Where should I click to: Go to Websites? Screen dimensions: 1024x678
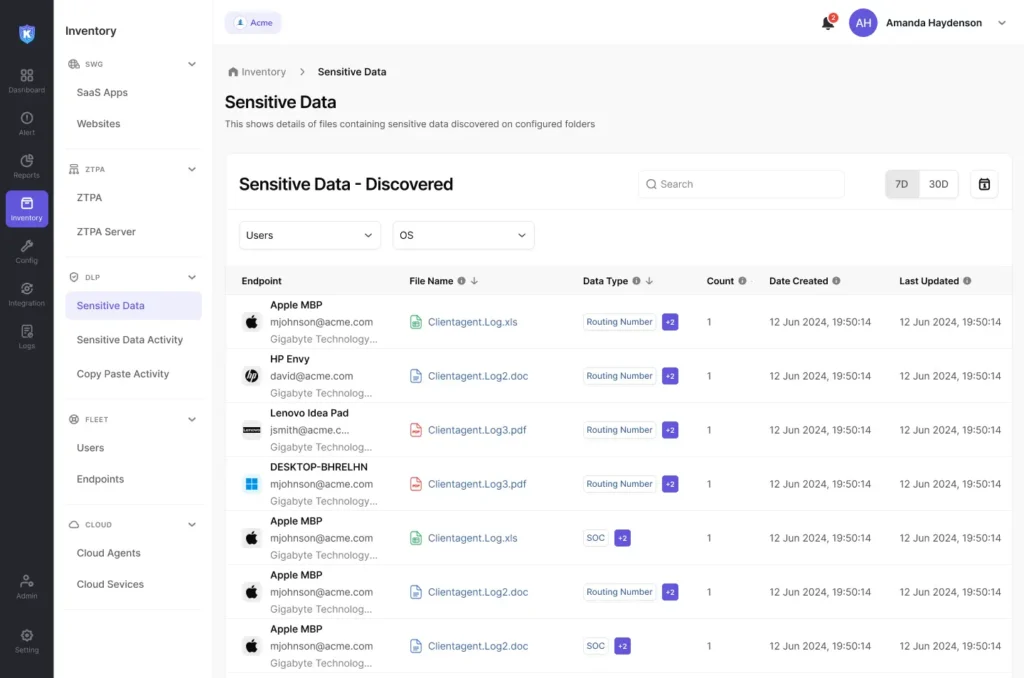point(99,123)
